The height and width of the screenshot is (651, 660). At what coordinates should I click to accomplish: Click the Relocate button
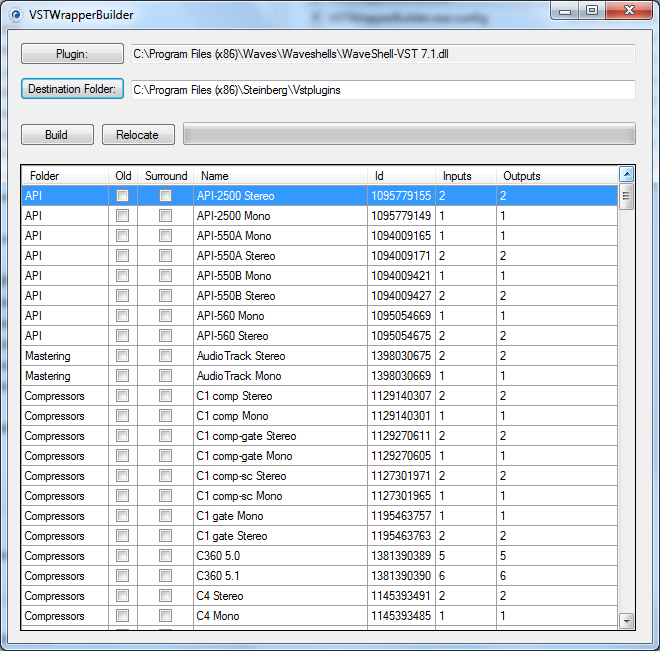point(138,135)
